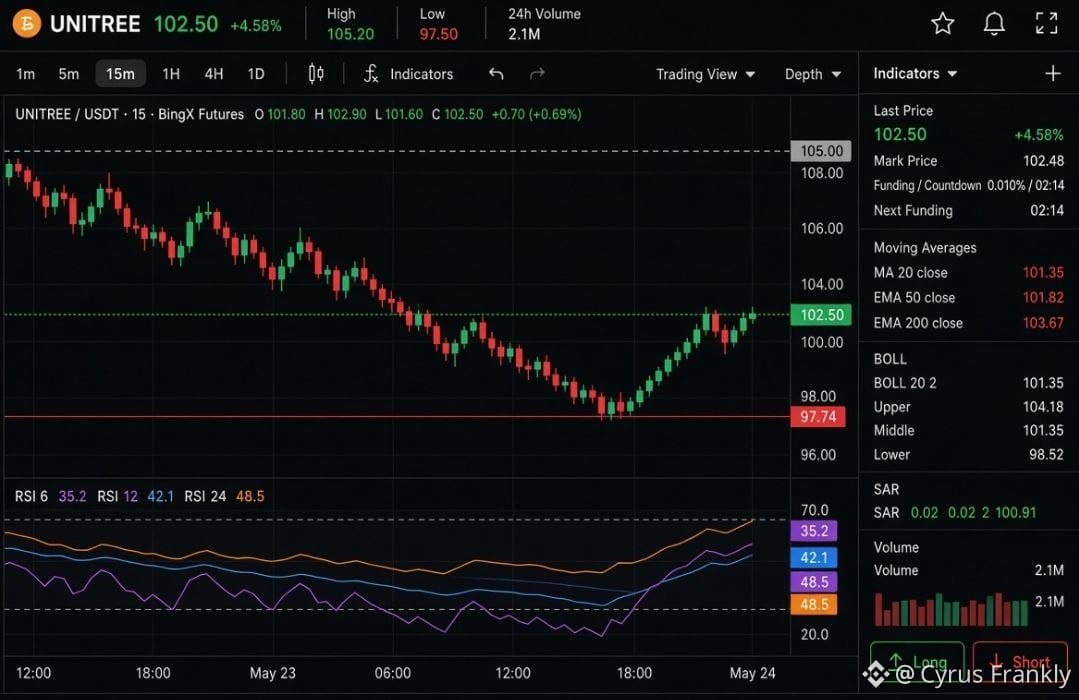
Task: Enter fullscreen chart mode
Action: tap(1047, 23)
